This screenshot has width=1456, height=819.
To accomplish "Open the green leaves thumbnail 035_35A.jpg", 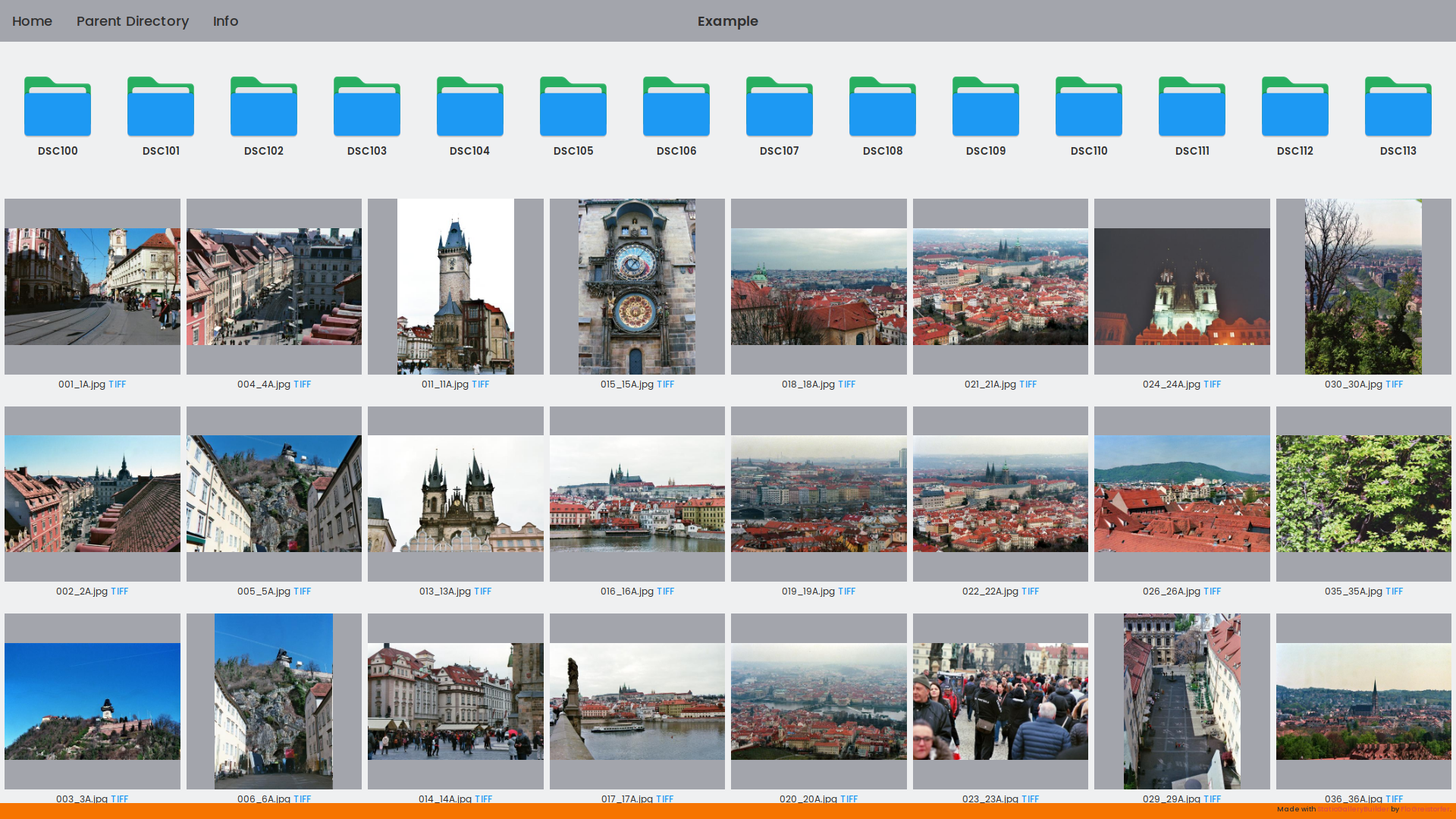I will (x=1363, y=494).
